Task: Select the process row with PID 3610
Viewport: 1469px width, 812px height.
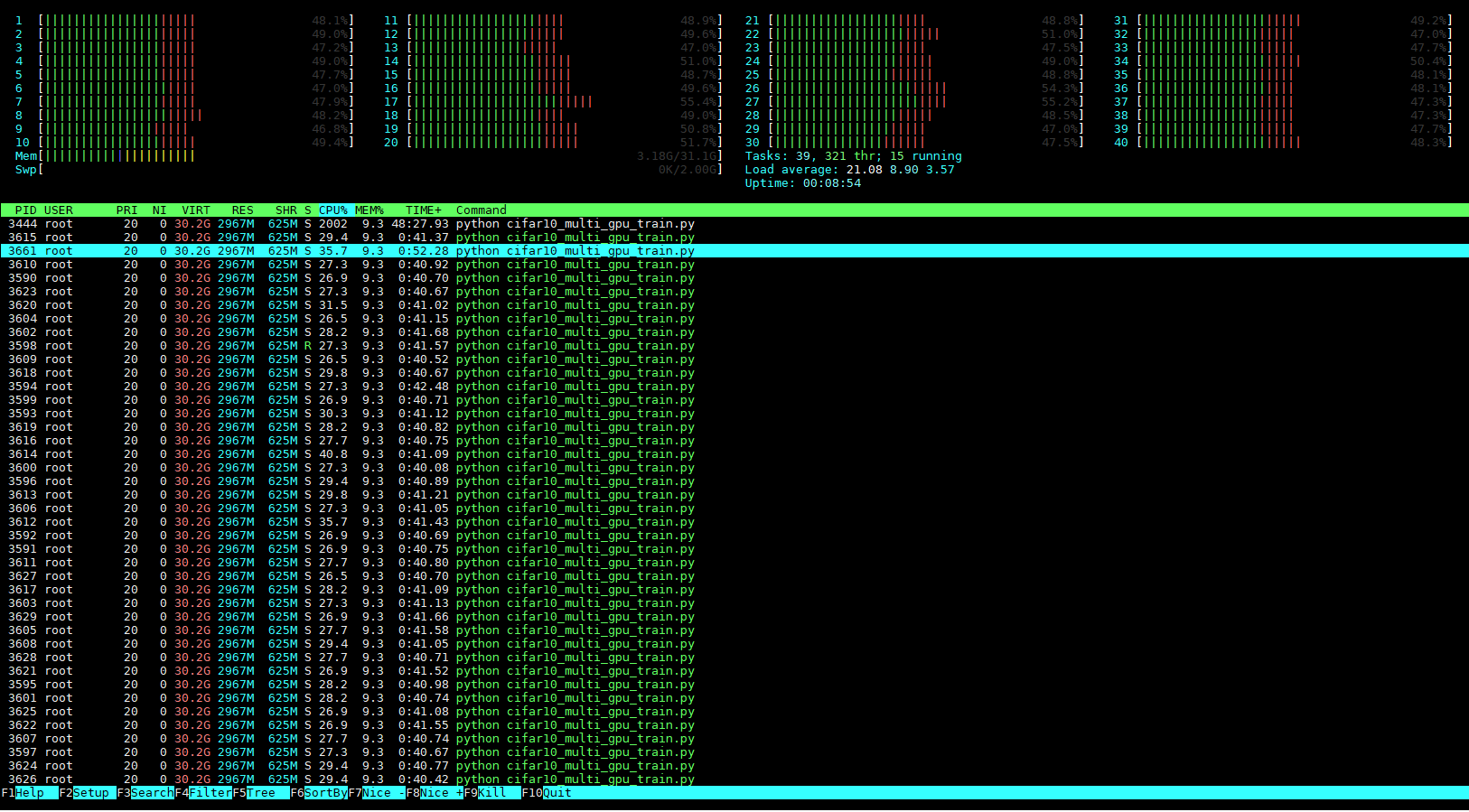Action: (x=734, y=265)
